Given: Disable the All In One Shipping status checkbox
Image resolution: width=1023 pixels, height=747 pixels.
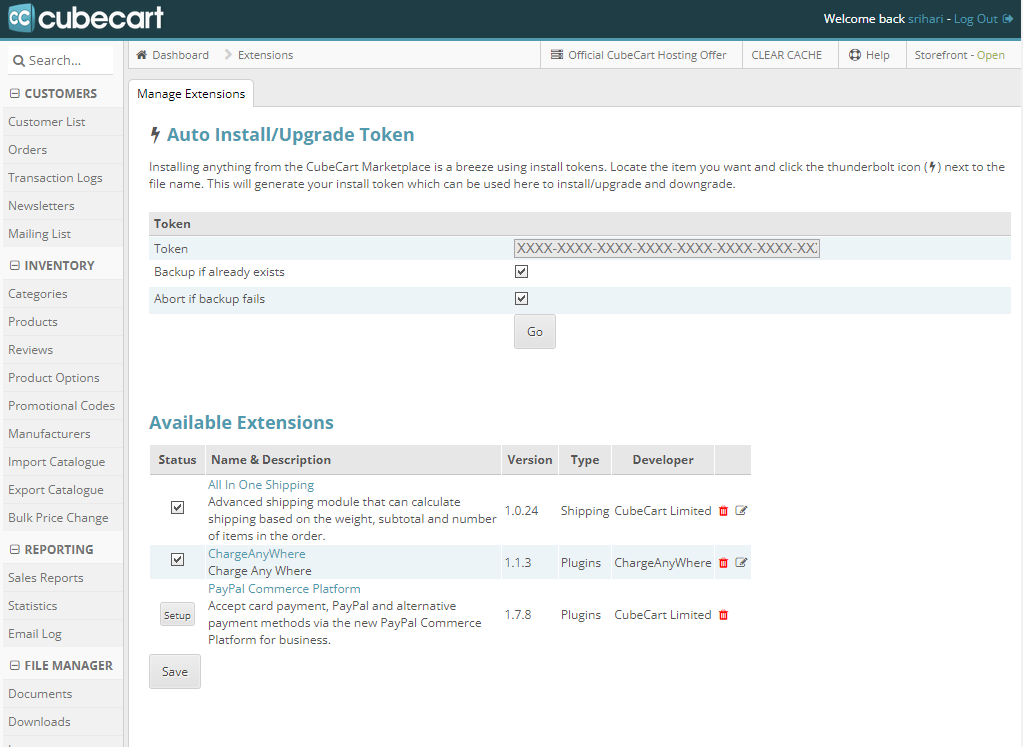Looking at the screenshot, I should point(177,508).
